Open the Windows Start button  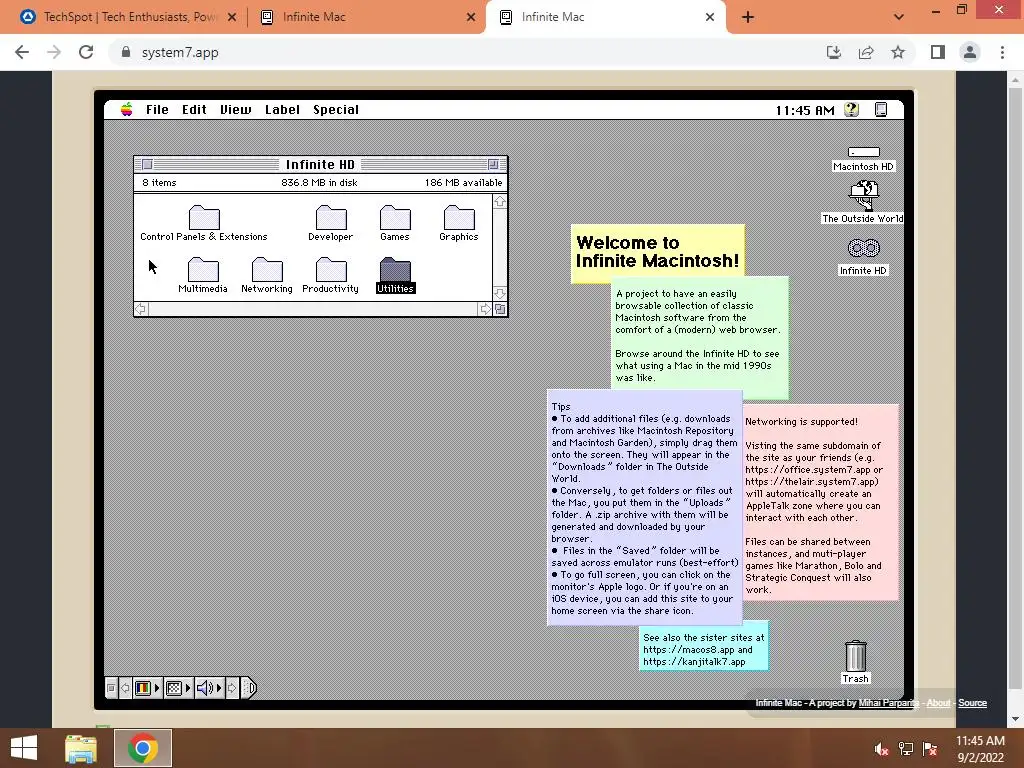[24, 748]
